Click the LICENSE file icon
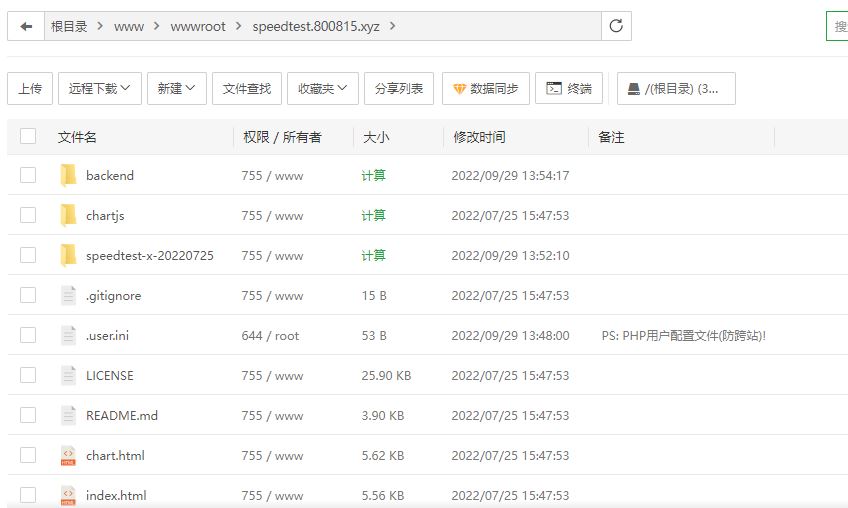Image resolution: width=848 pixels, height=508 pixels. click(x=68, y=376)
